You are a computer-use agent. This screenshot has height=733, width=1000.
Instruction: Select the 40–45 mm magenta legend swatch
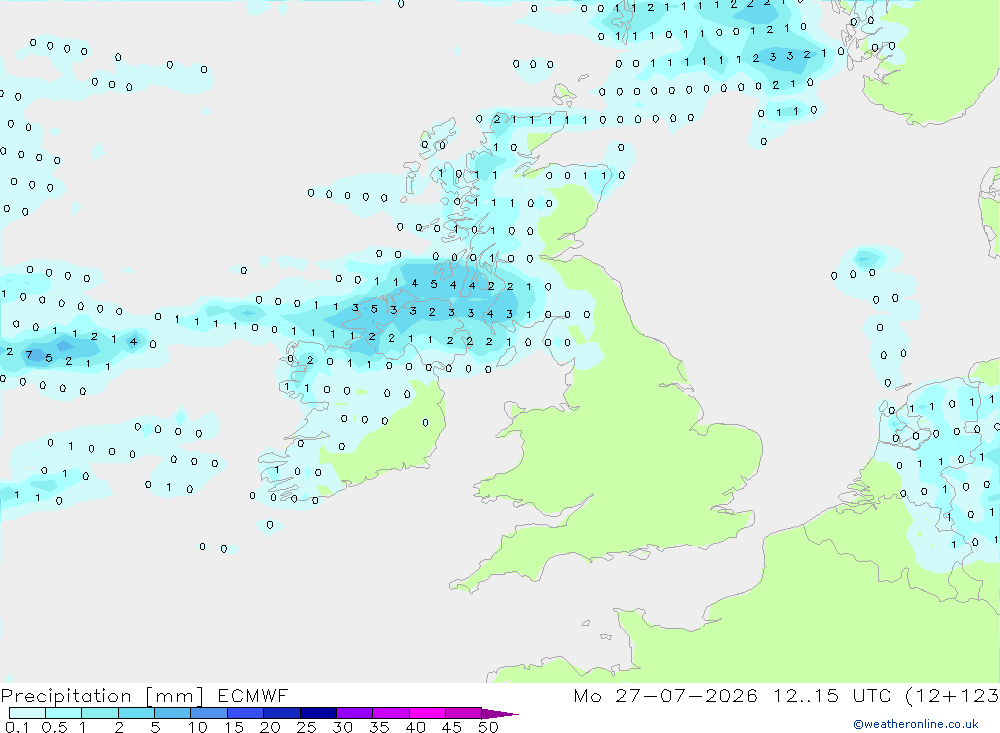coord(427,713)
